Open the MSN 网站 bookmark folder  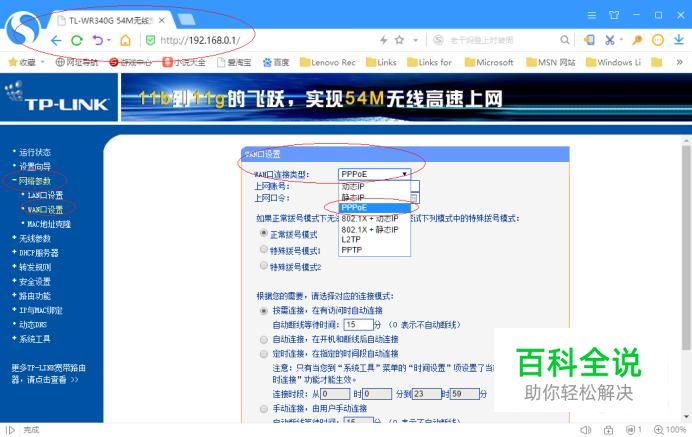tap(551, 62)
